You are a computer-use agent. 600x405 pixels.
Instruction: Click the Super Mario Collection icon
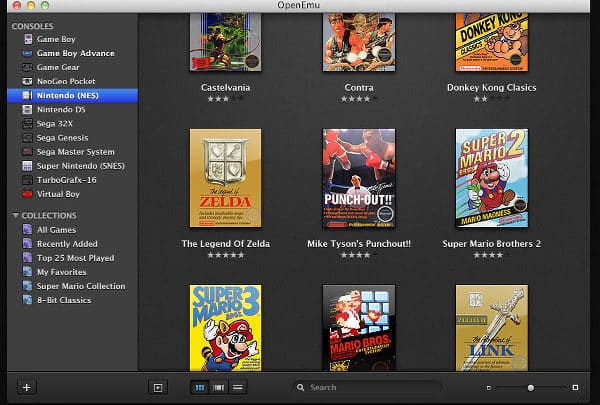coord(28,286)
